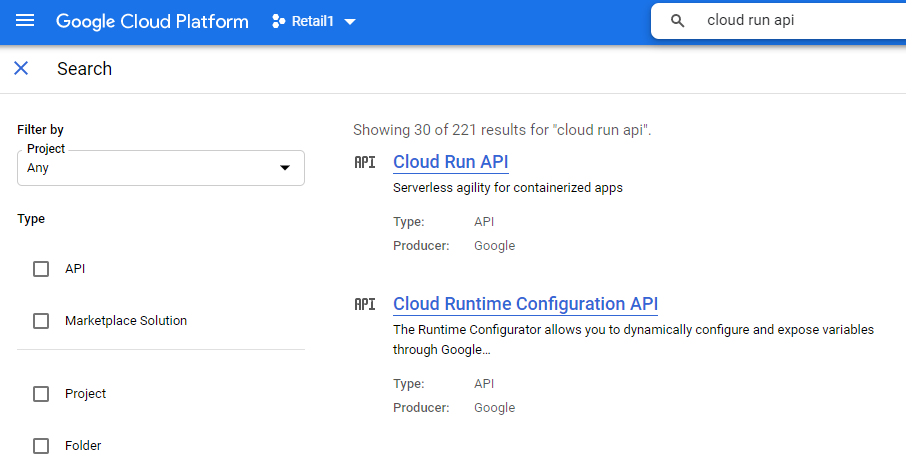Viewport: 906px width, 454px height.
Task: Open the Retail1 project selector dropdown
Action: pos(314,21)
